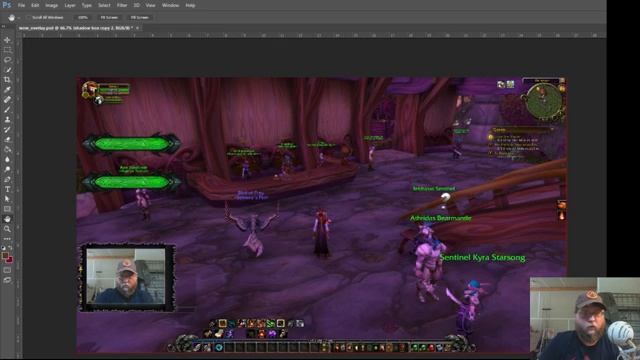The width and height of the screenshot is (640, 360).
Task: Select the Eyedropper tool
Action: click(x=7, y=89)
